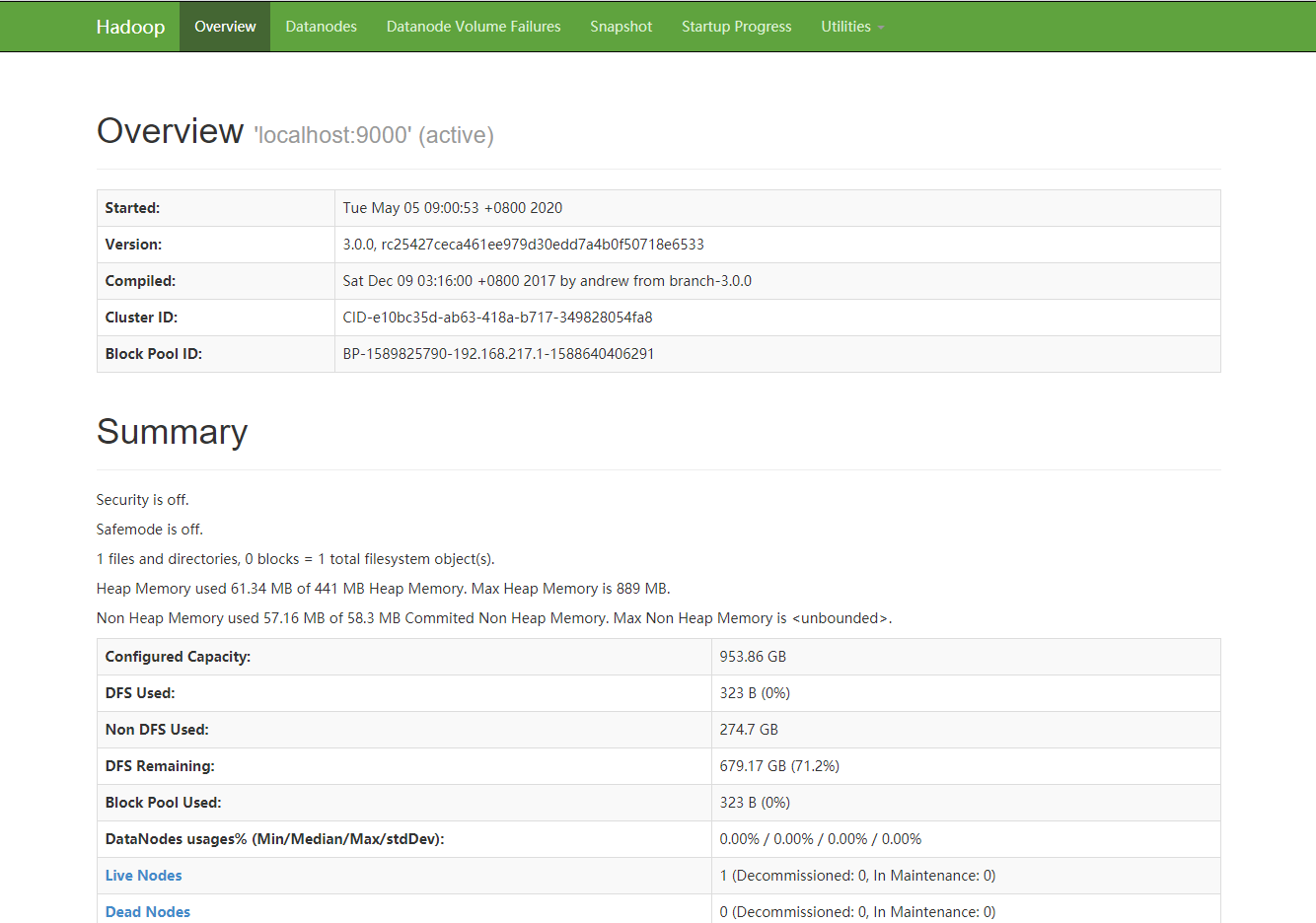The width and height of the screenshot is (1316, 923).
Task: Click the '1 files and directories, 0 blocks' line
Action: pyautogui.click(x=296, y=559)
